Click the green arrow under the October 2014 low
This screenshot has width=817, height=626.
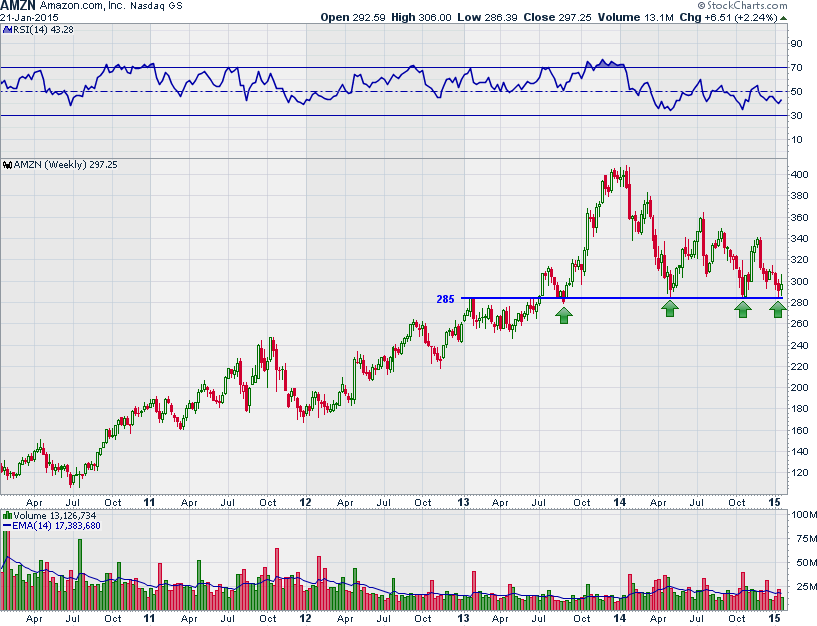(x=743, y=309)
